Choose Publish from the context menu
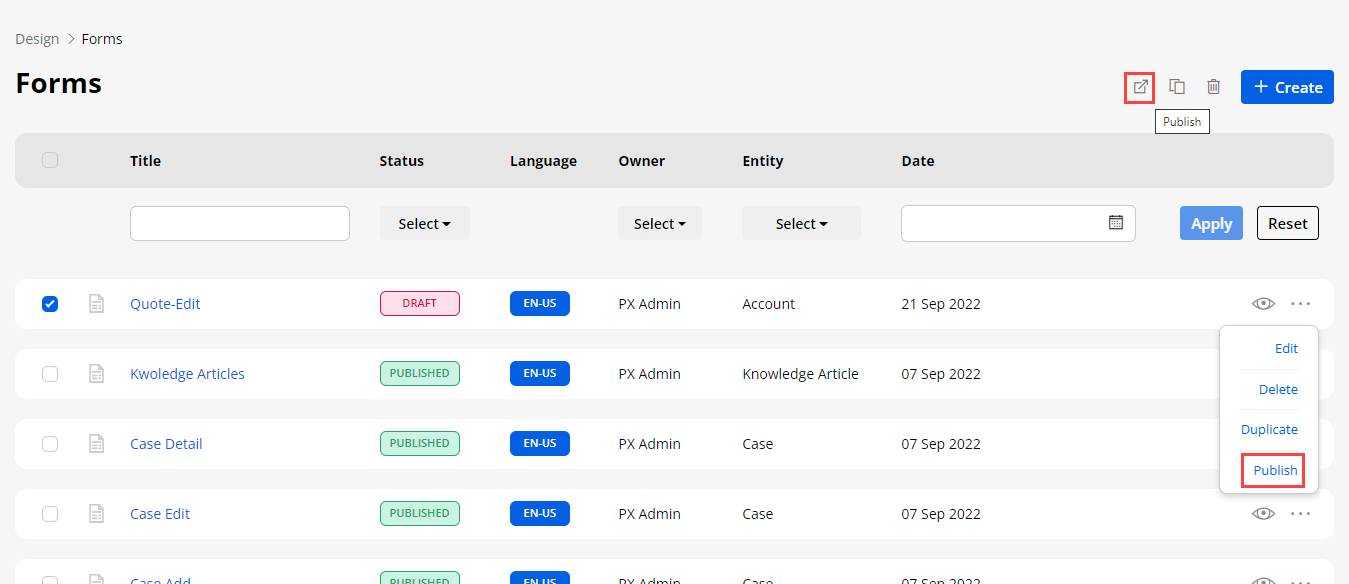Screen dimensions: 1349x584 1274,470
